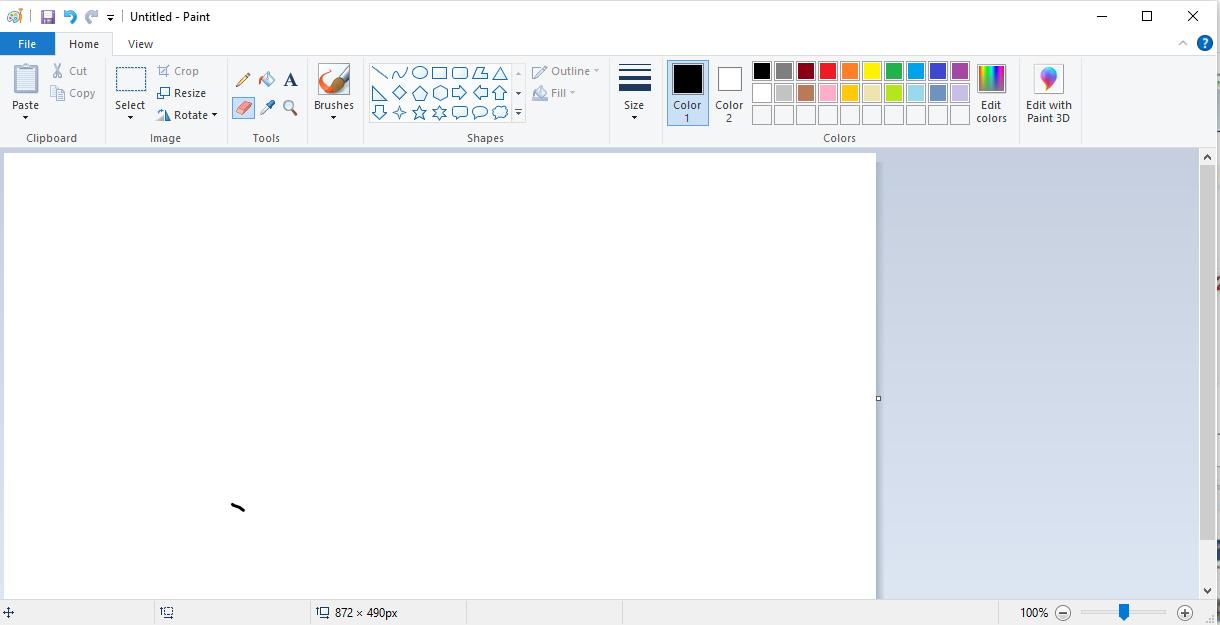The height and width of the screenshot is (625, 1220).
Task: Expand the Rotate dropdown
Action: coord(188,115)
